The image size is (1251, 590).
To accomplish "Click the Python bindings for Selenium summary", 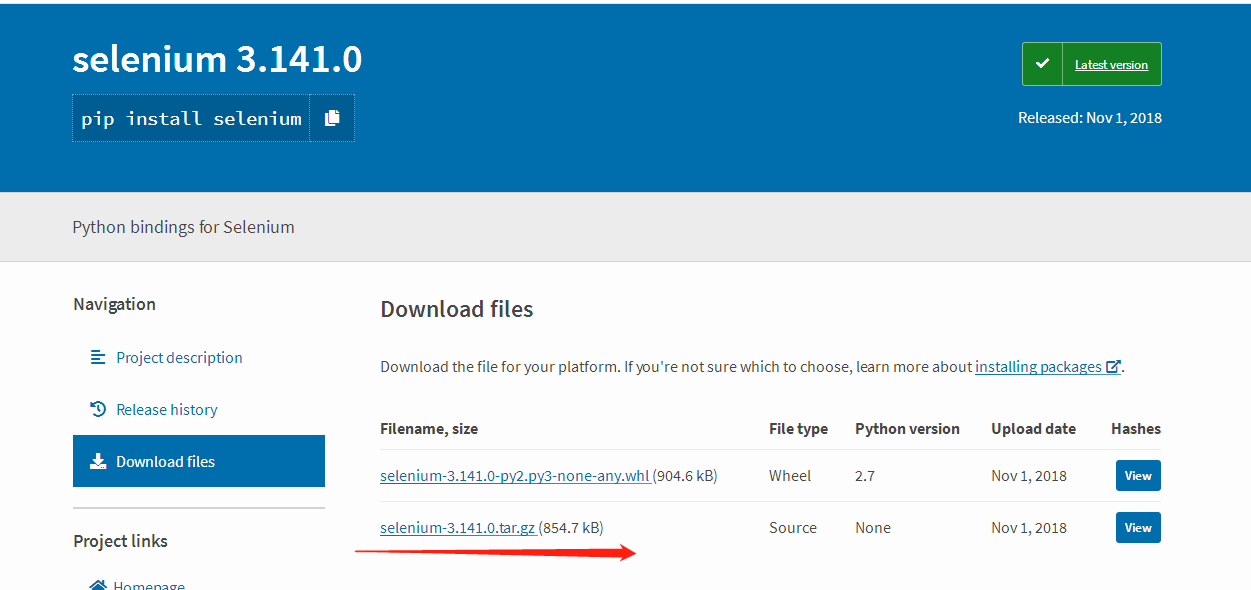I will tap(183, 227).
